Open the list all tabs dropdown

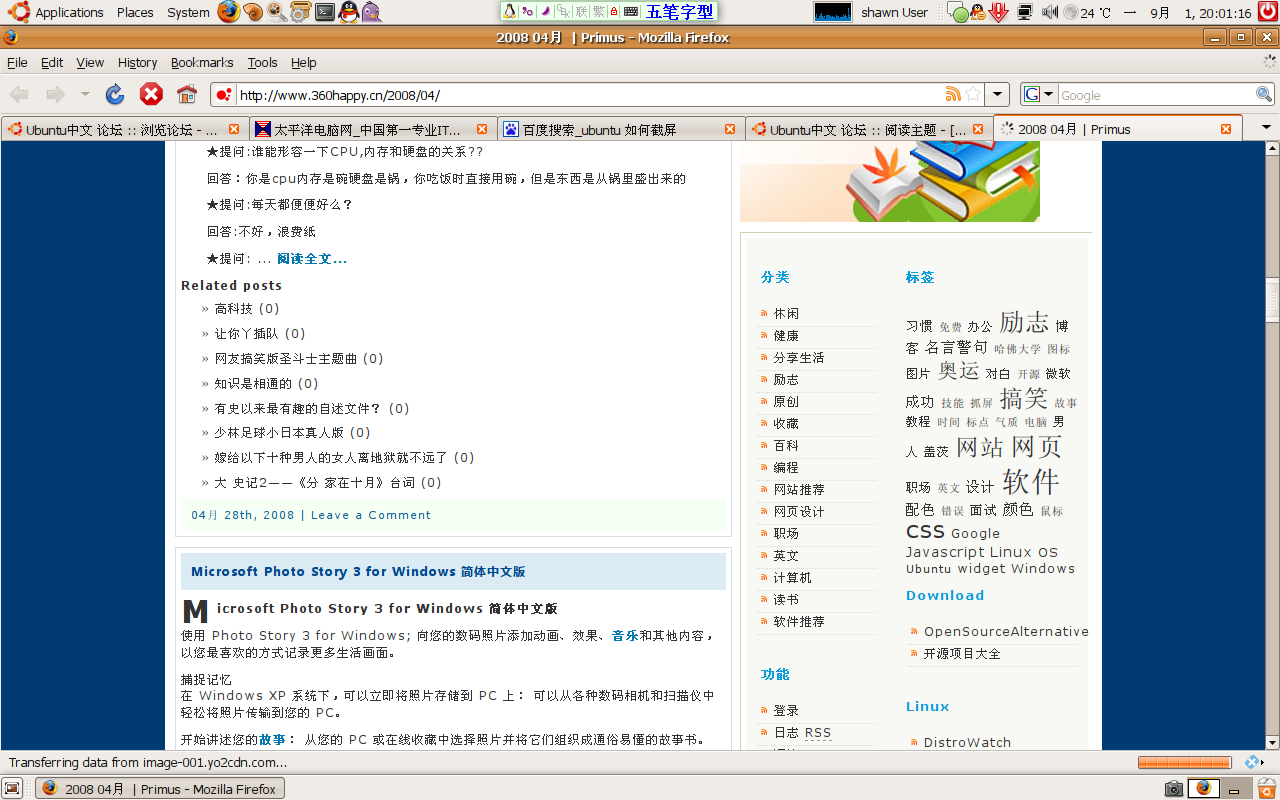click(1266, 128)
